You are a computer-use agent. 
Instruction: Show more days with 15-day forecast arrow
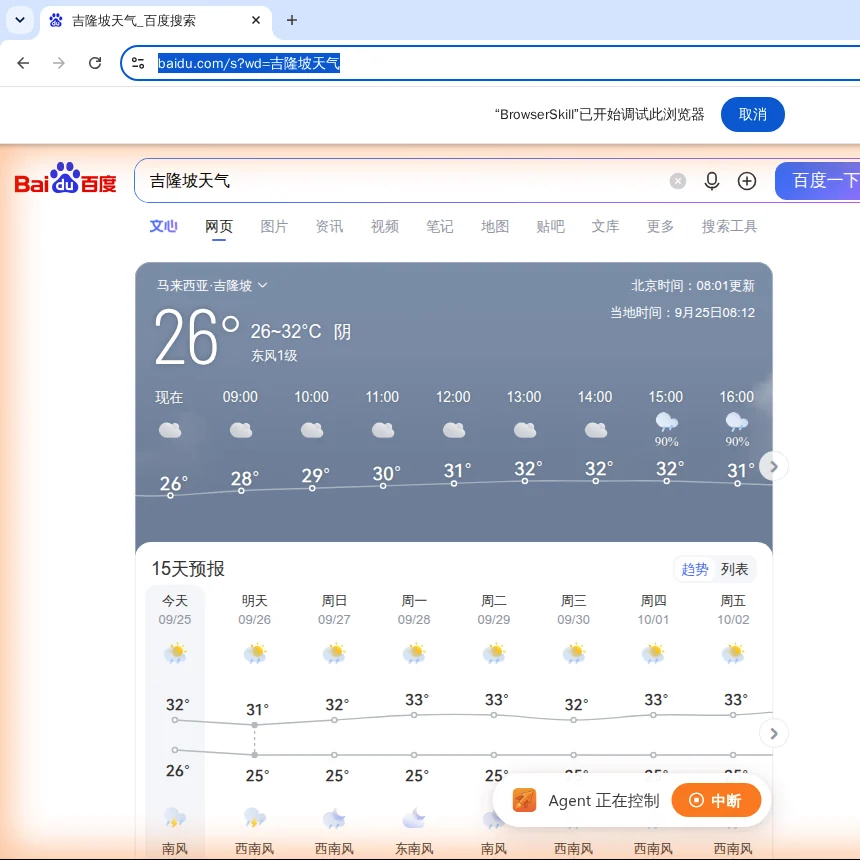coord(773,733)
